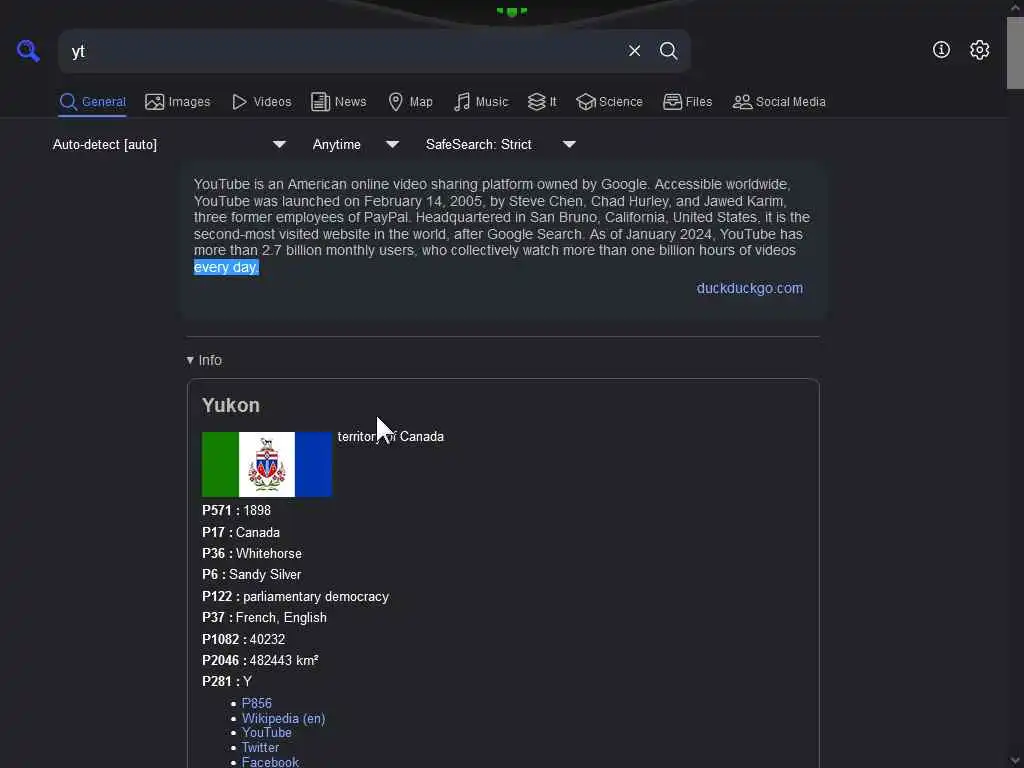
Task: Open the YouTube link in Yukon infobox
Action: 266,733
